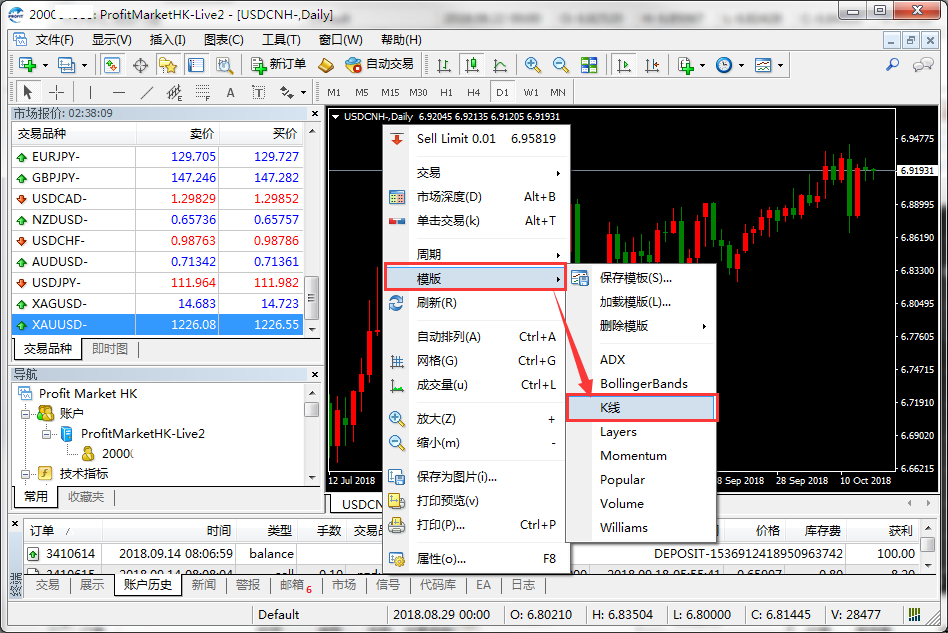This screenshot has height=633, width=948.
Task: Click the chart zoom out magnifier icon
Action: (561, 65)
